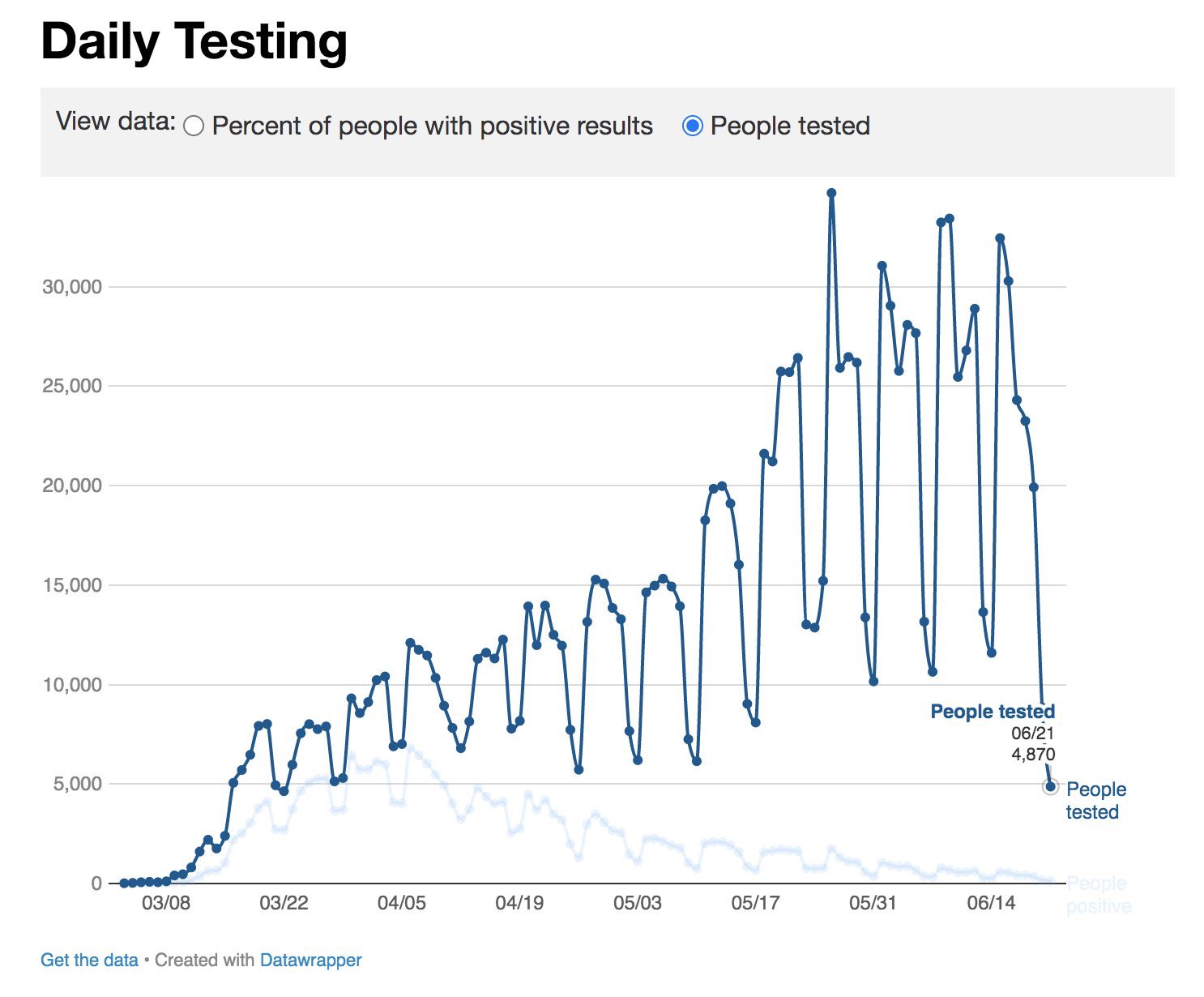Click the 05/31 x-axis date label

pyautogui.click(x=873, y=903)
